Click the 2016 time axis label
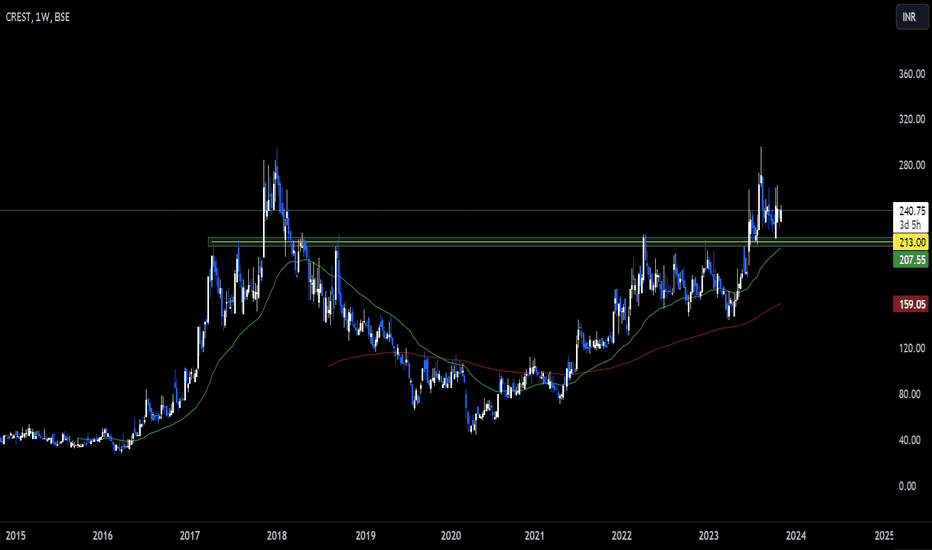The image size is (932, 550). [x=102, y=536]
